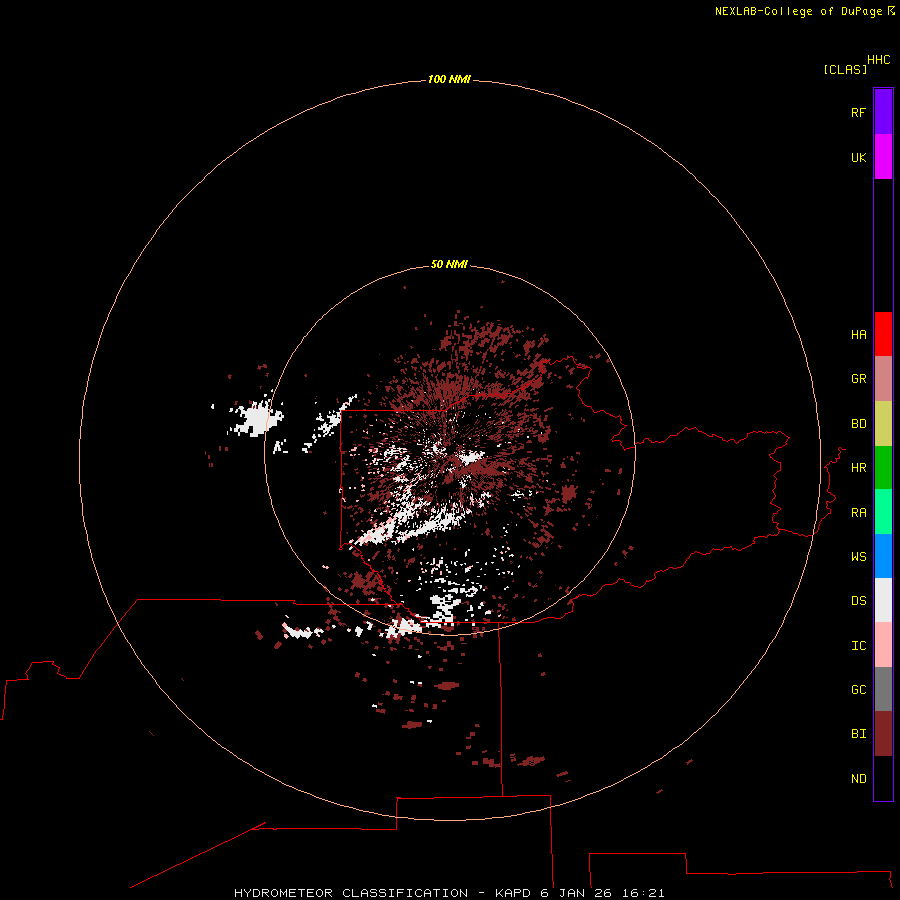Screen dimensions: 900x900
Task: Click the NEXLAB-College of DuPage credit text
Action: point(798,11)
